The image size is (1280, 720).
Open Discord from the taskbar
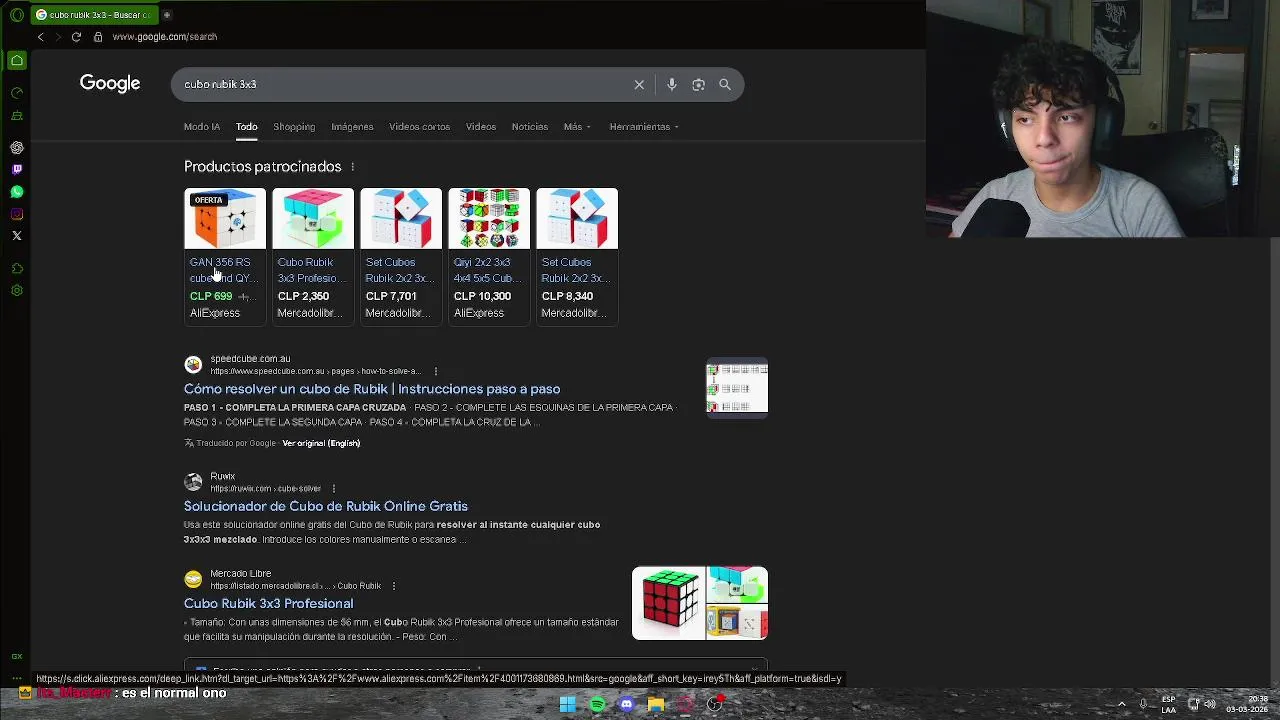click(626, 705)
